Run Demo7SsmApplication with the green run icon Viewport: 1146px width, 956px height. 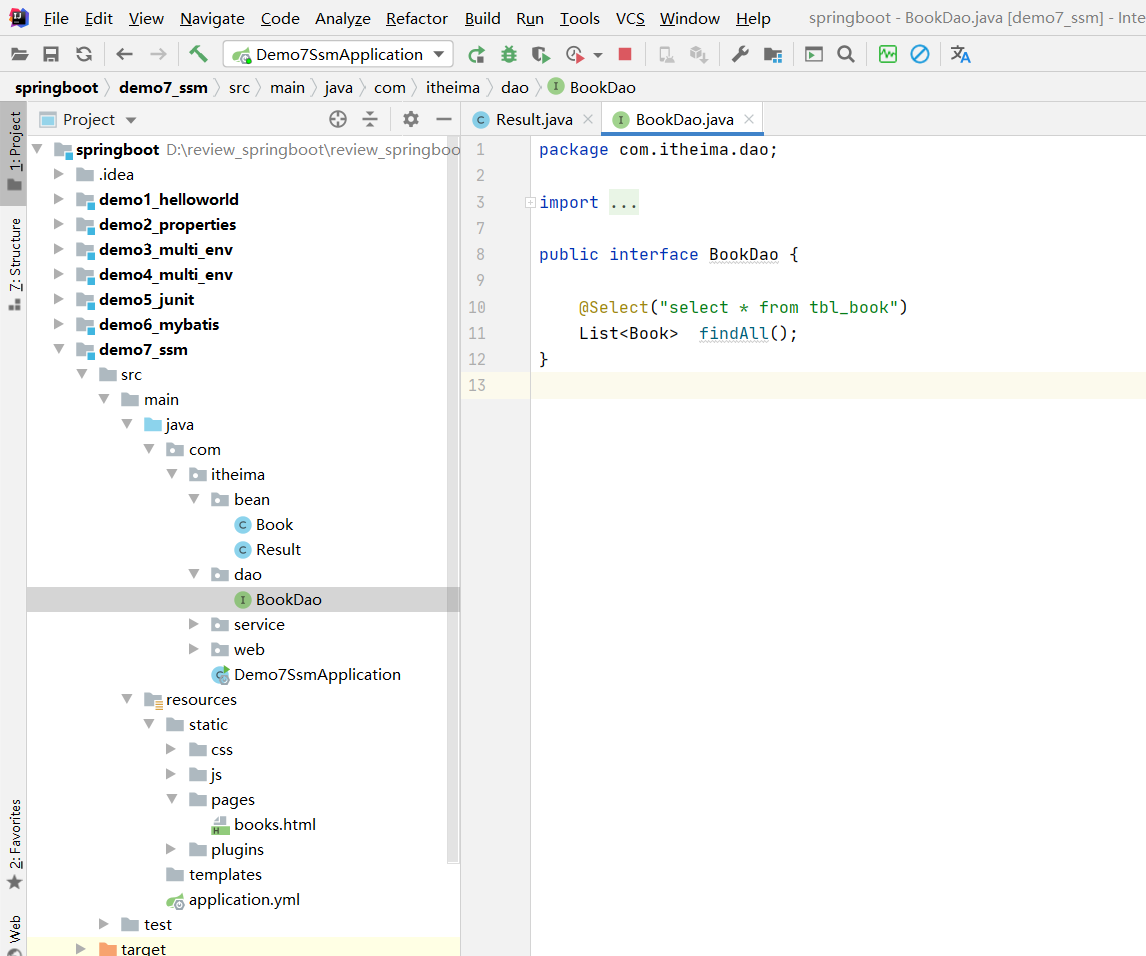(x=477, y=55)
